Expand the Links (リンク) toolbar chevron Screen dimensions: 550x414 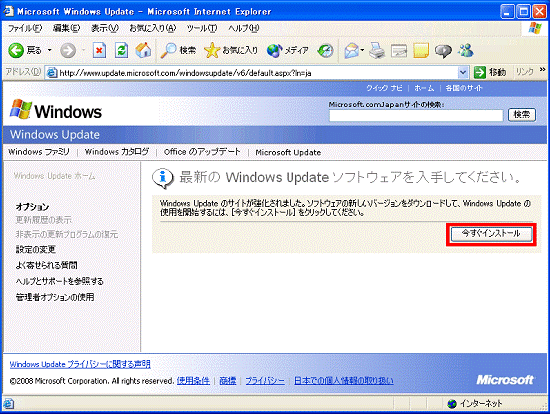pos(543,69)
